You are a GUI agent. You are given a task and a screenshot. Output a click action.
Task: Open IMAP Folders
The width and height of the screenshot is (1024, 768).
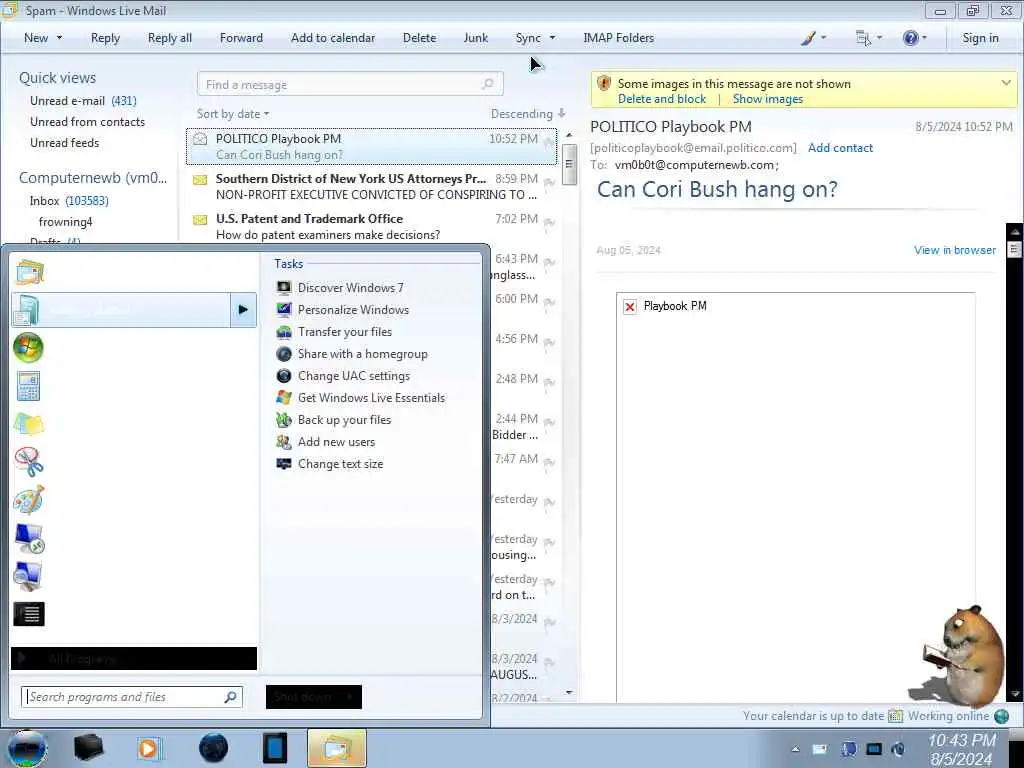tap(618, 38)
